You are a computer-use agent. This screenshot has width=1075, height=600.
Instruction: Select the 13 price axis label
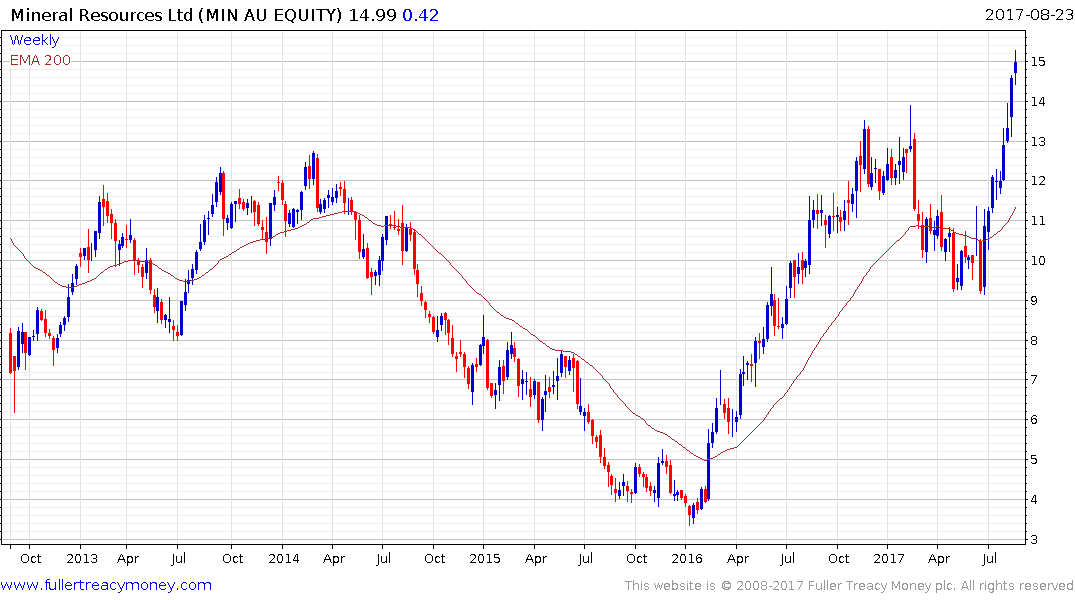(1038, 141)
